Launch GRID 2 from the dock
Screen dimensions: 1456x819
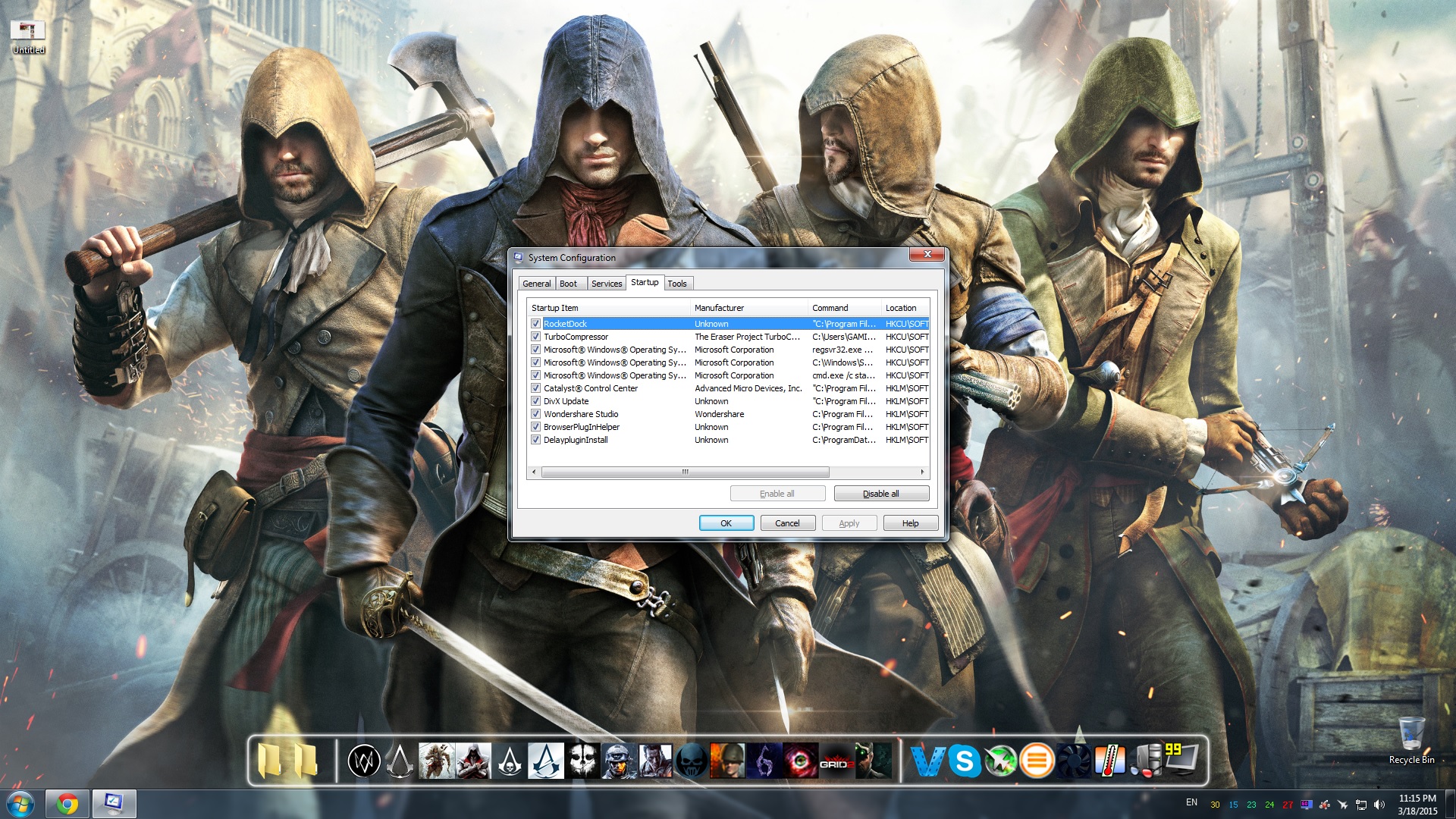[836, 761]
